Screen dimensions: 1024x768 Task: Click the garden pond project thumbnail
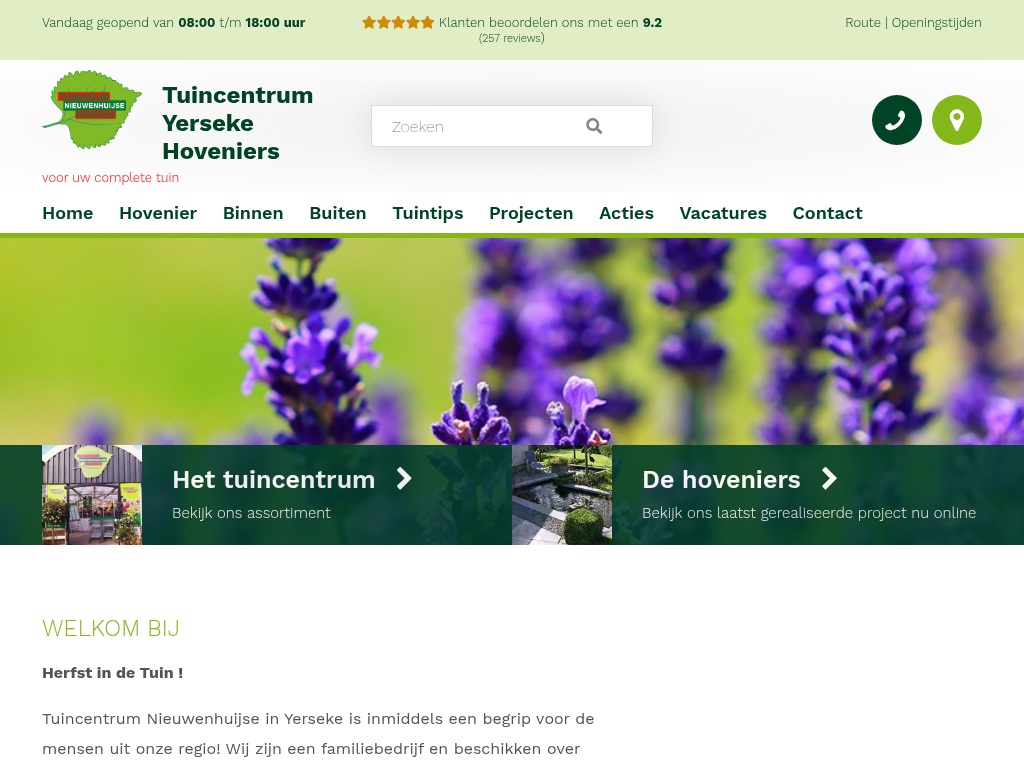[562, 495]
